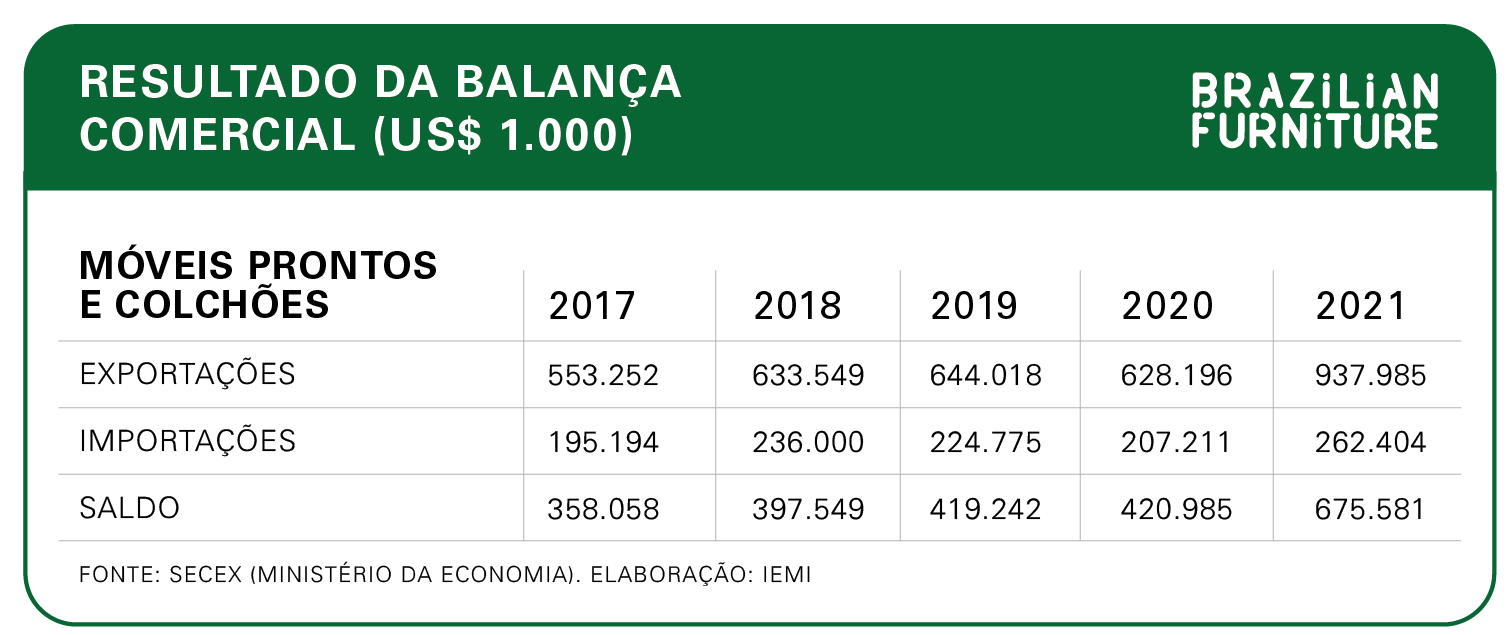Select balance value 675.581 for 2021

(1370, 509)
